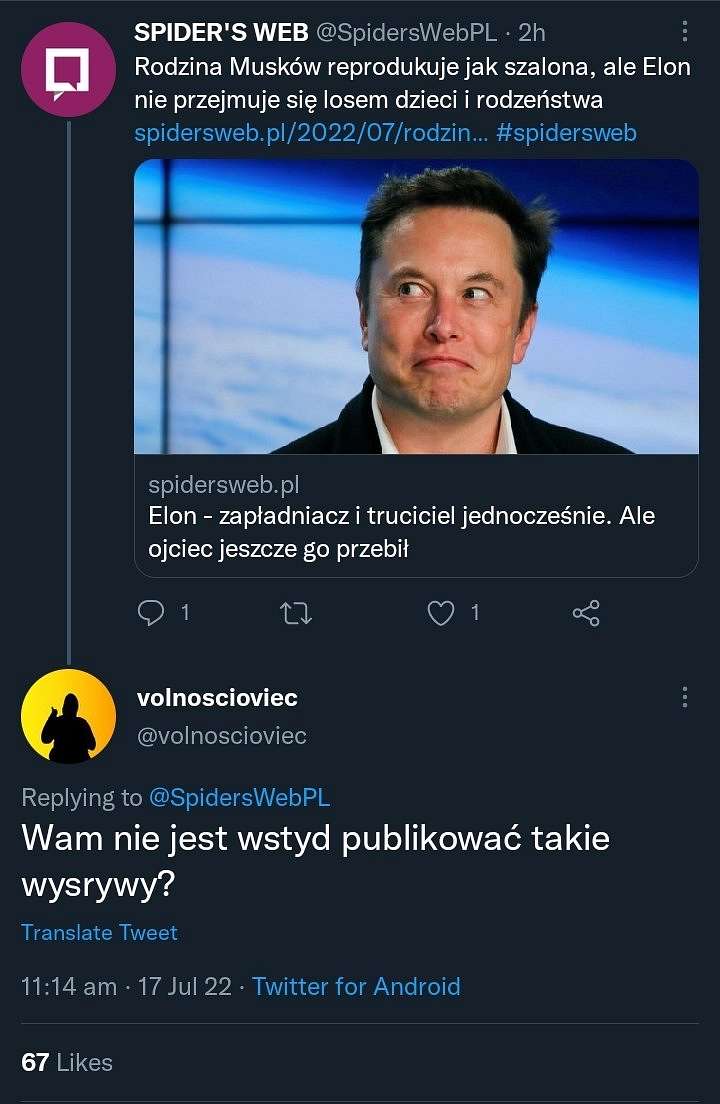Click Translate Tweet
The image size is (720, 1104).
pyautogui.click(x=99, y=932)
